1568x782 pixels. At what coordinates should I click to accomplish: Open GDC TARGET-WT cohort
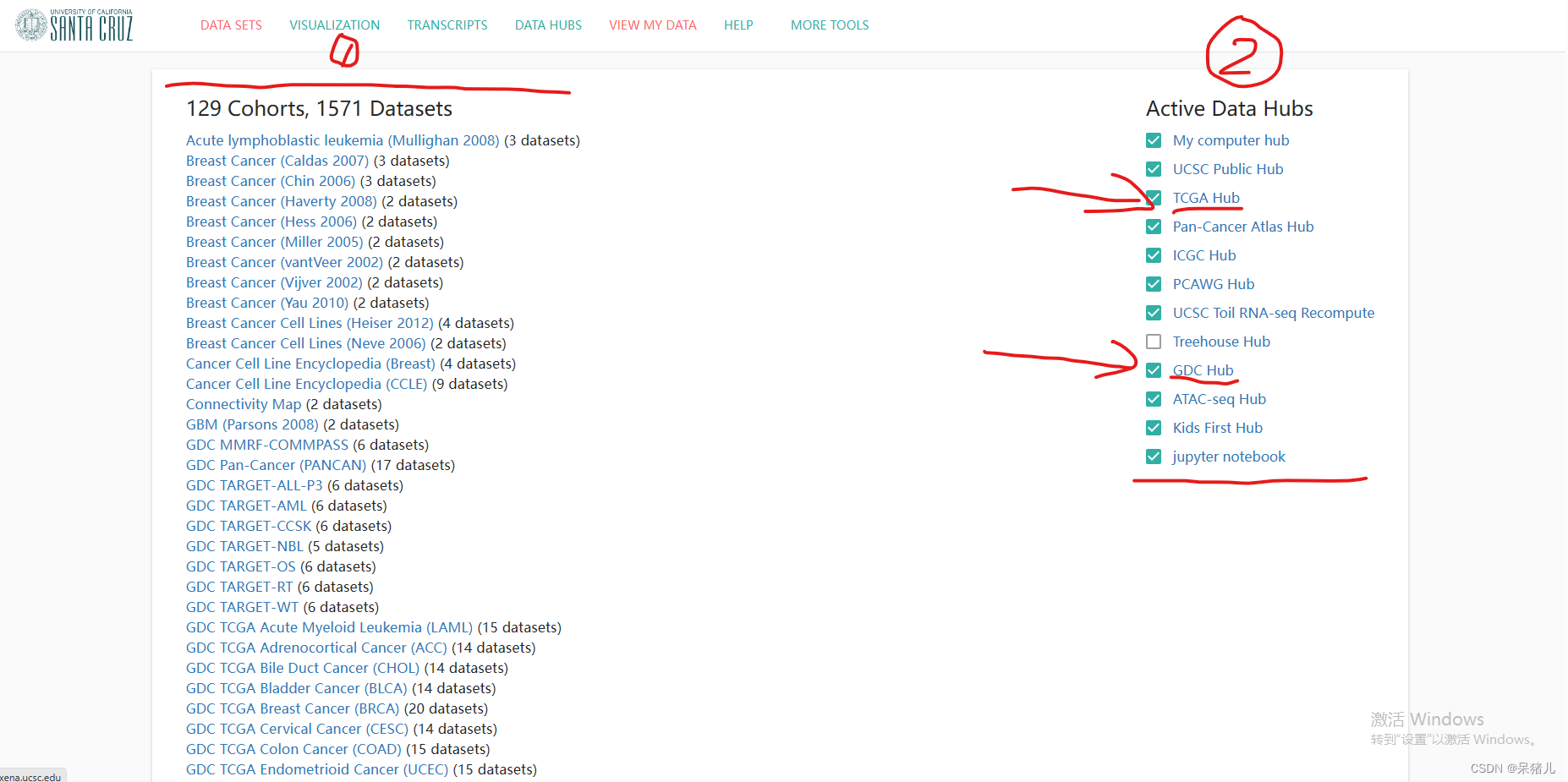(x=243, y=607)
